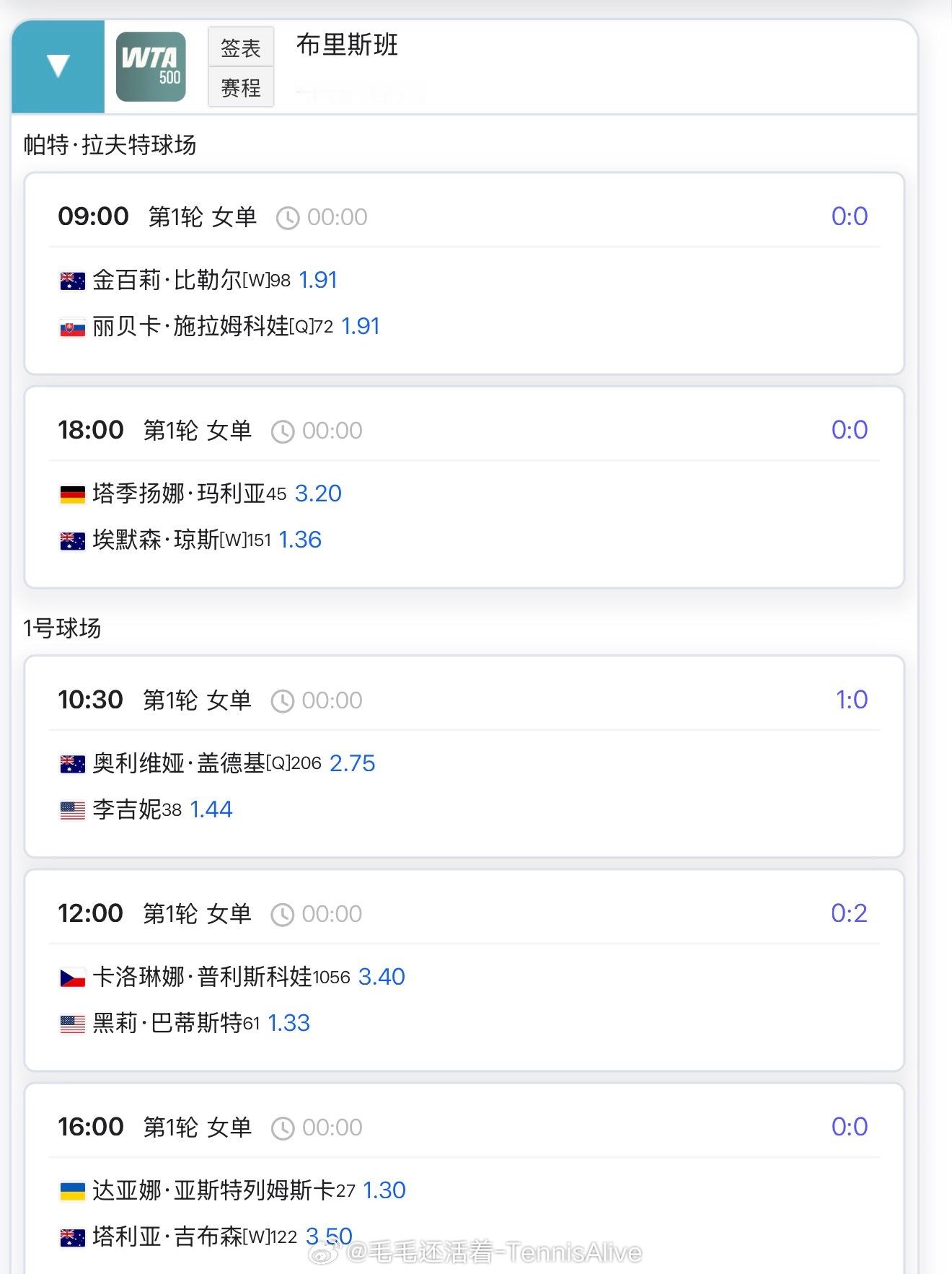Viewport: 952px width, 1274px height.
Task: Click the clock icon in the 09:00 match
Action: [288, 218]
